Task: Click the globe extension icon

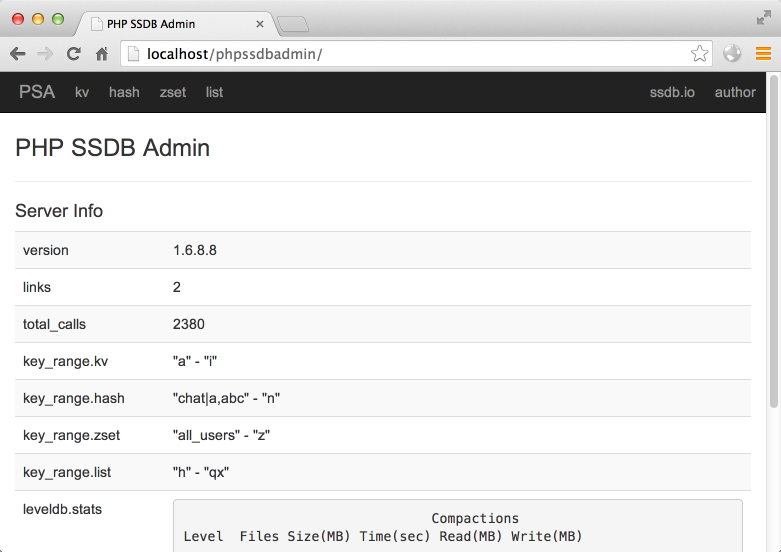Action: click(732, 53)
